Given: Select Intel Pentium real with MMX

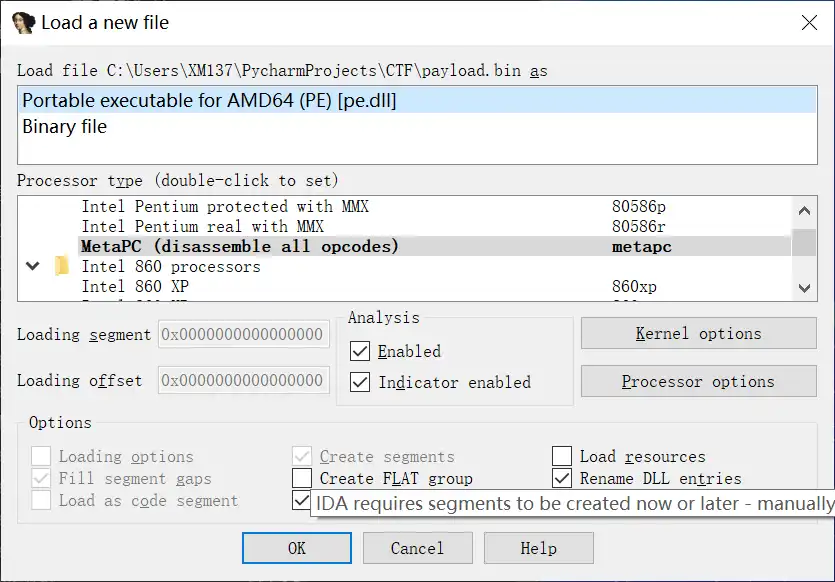Looking at the screenshot, I should point(203,227).
